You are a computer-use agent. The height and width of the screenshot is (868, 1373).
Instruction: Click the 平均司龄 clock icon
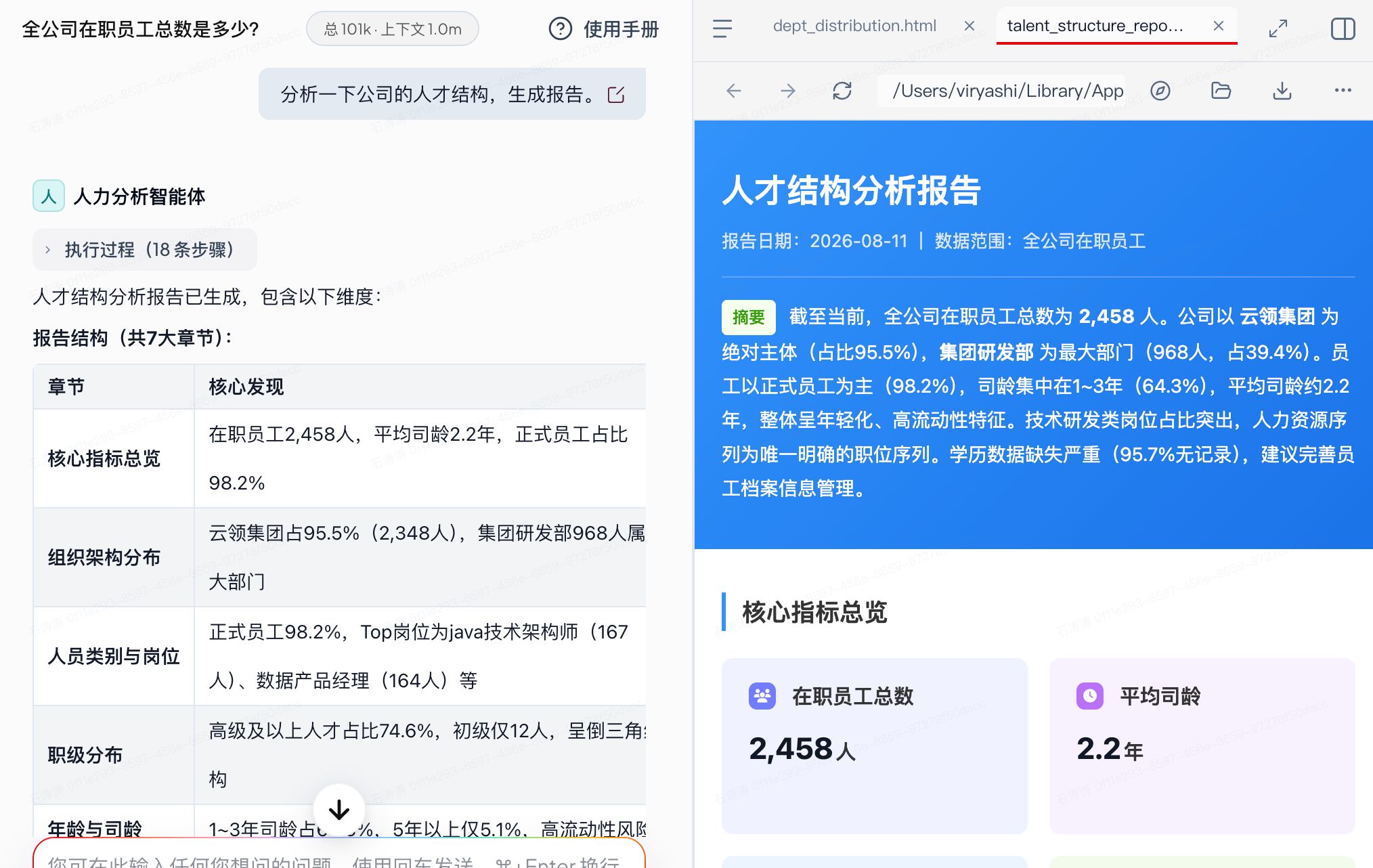point(1090,696)
